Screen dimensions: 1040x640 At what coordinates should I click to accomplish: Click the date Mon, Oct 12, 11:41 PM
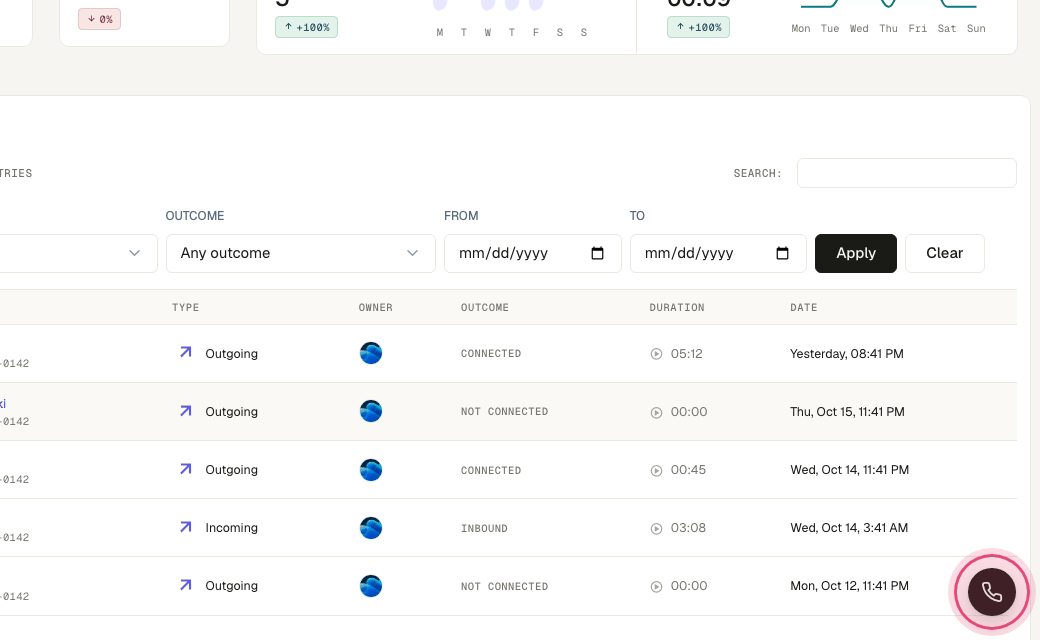pos(850,586)
